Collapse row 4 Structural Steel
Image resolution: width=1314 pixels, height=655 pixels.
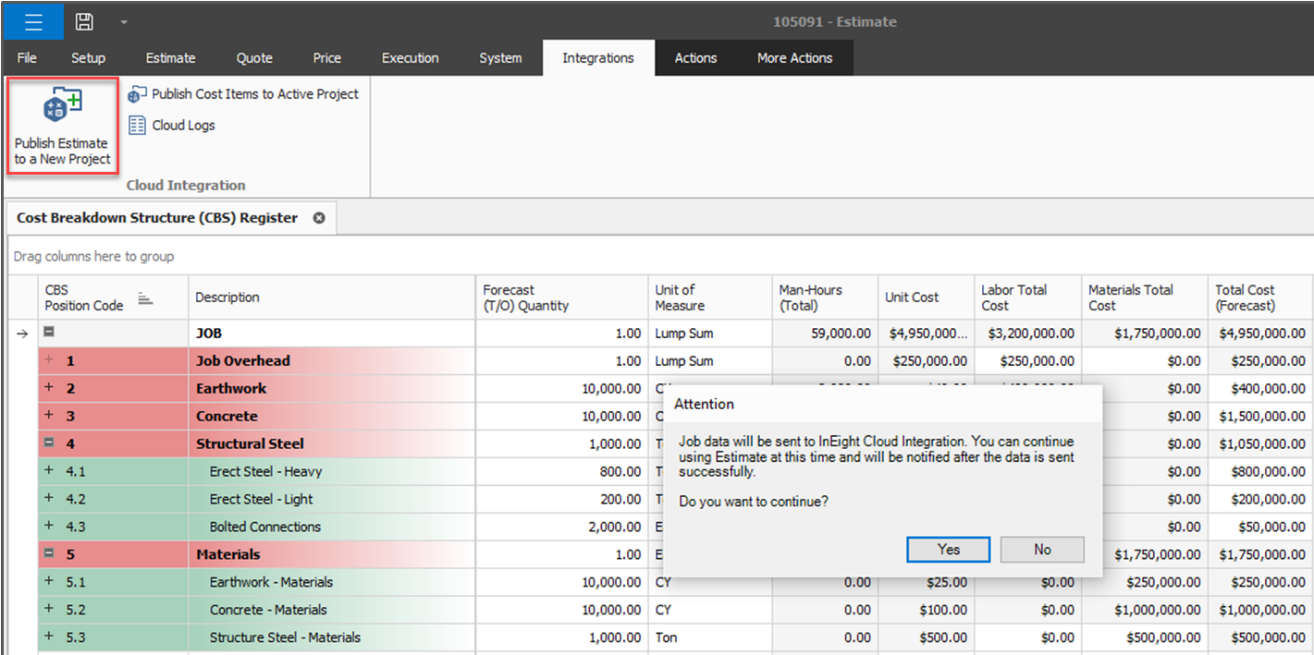click(48, 443)
